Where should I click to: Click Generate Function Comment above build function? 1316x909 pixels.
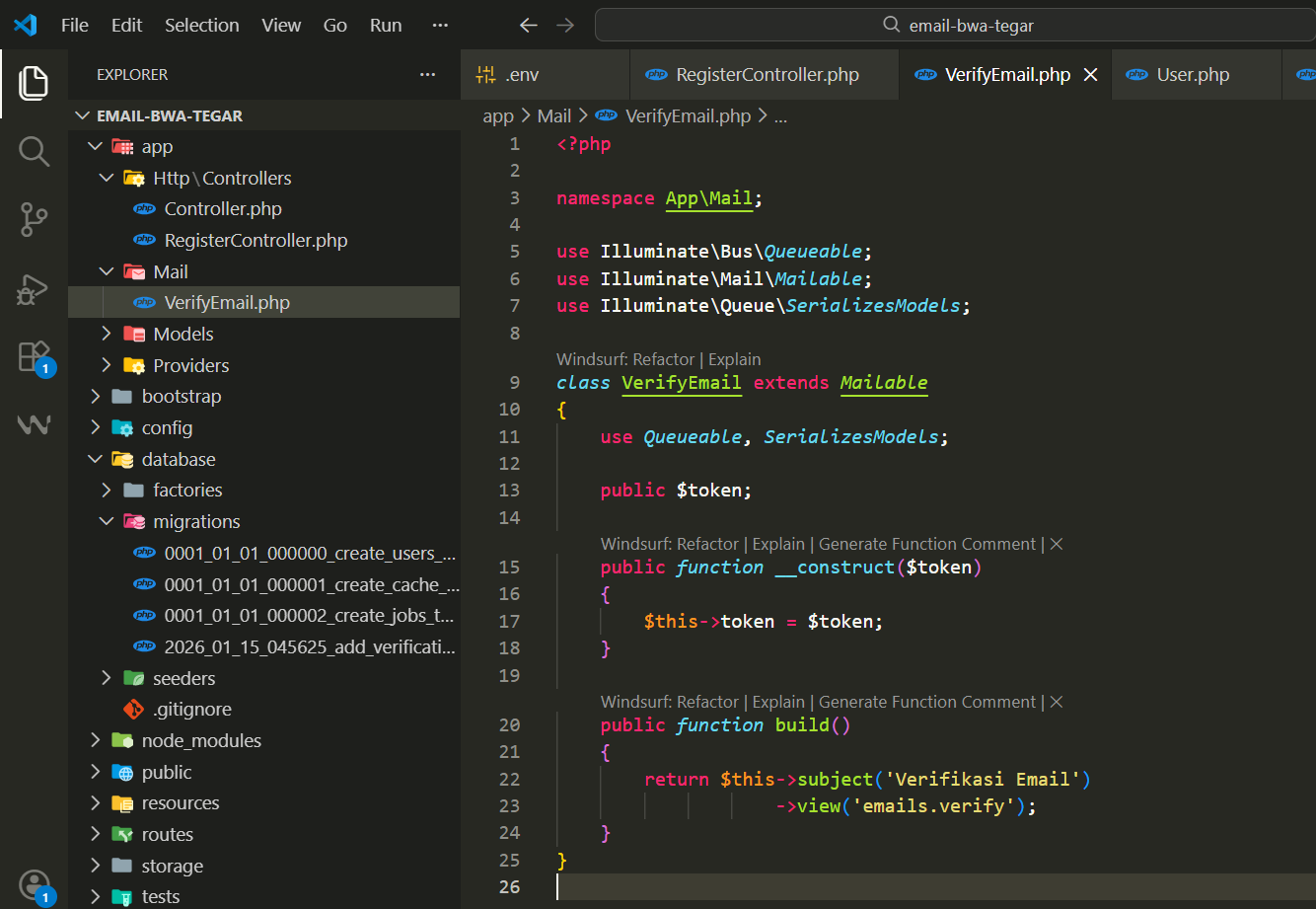[x=926, y=702]
